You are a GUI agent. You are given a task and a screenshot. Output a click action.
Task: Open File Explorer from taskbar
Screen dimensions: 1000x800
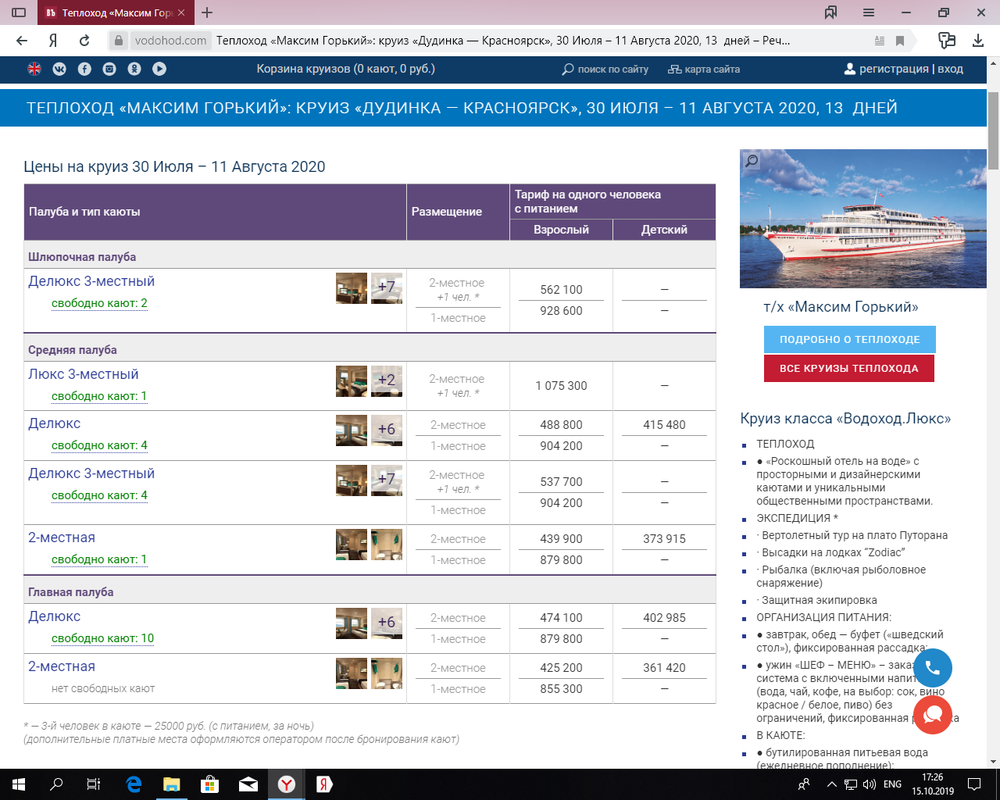[172, 784]
